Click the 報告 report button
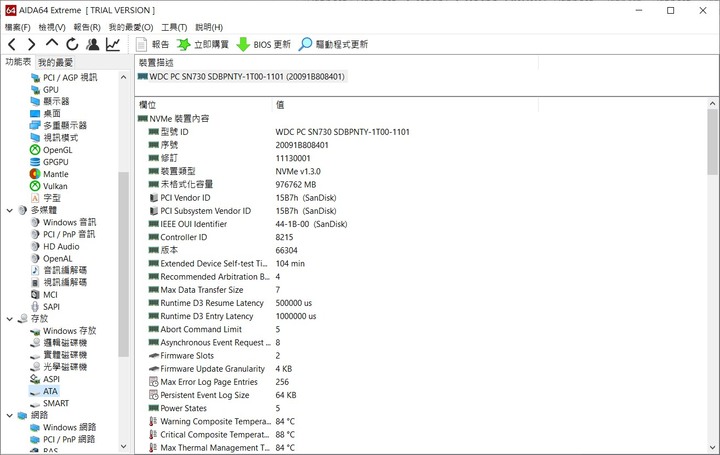Image resolution: width=720 pixels, height=455 pixels. [x=153, y=44]
